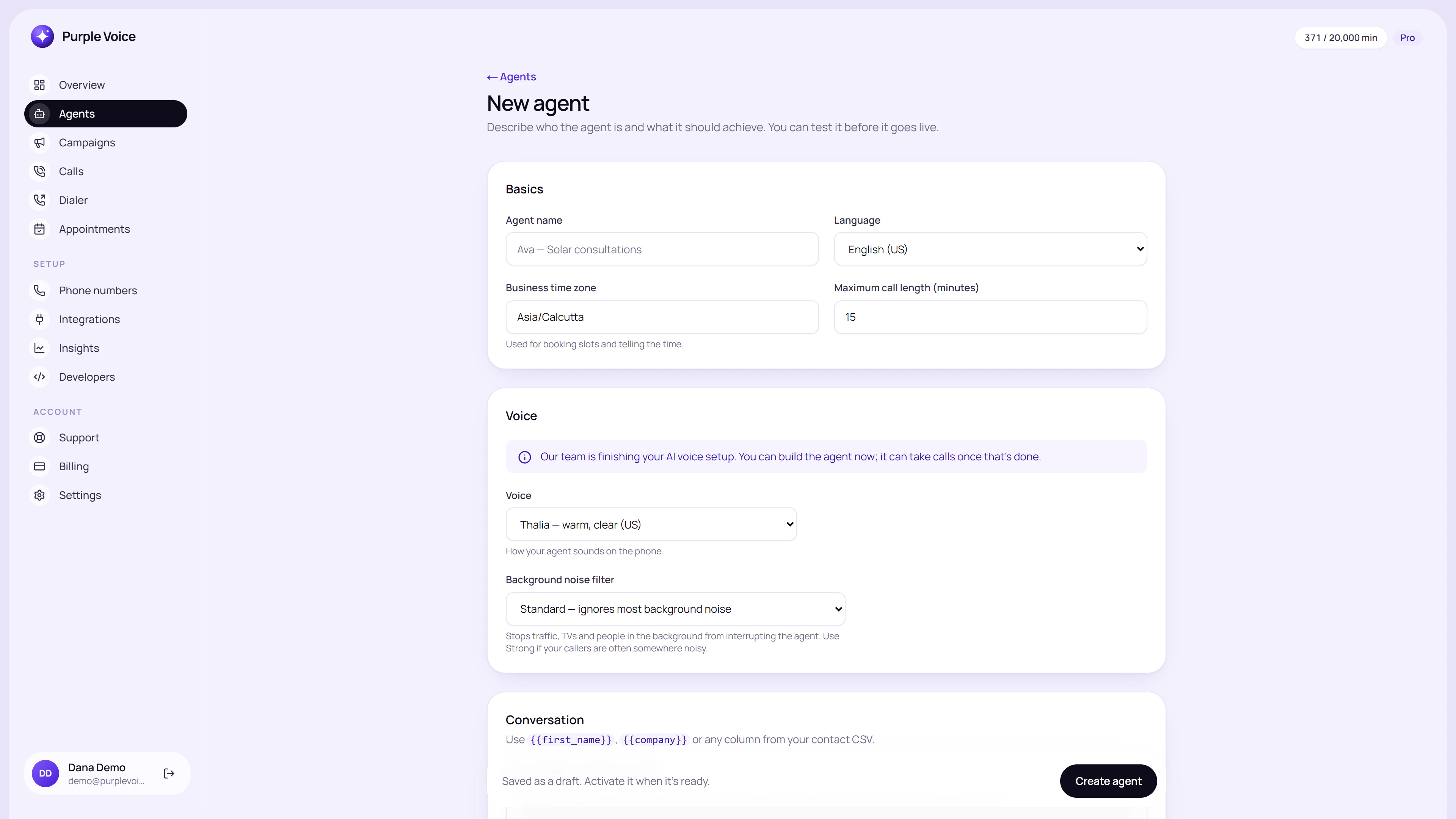Viewport: 1456px width, 819px height.
Task: View the Insights page
Action: click(x=106, y=348)
